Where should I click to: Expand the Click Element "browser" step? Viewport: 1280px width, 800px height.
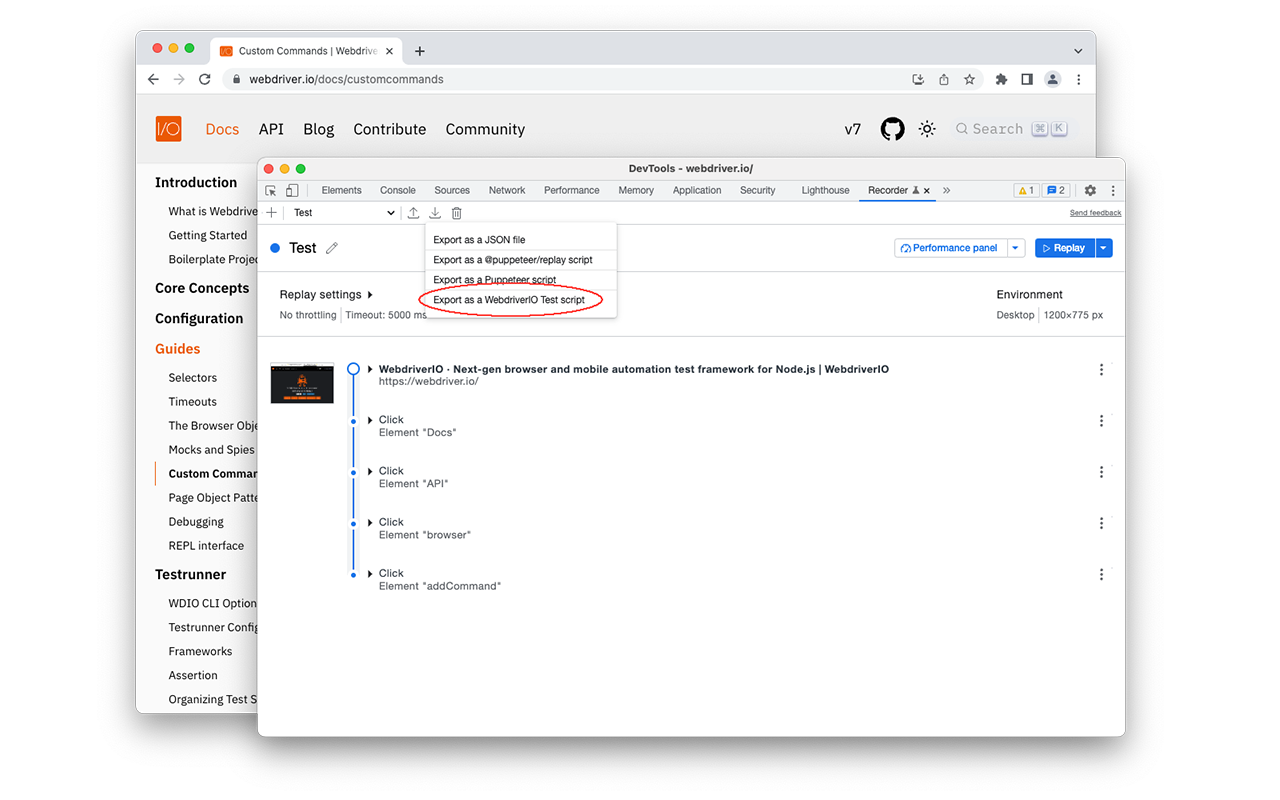(x=371, y=522)
